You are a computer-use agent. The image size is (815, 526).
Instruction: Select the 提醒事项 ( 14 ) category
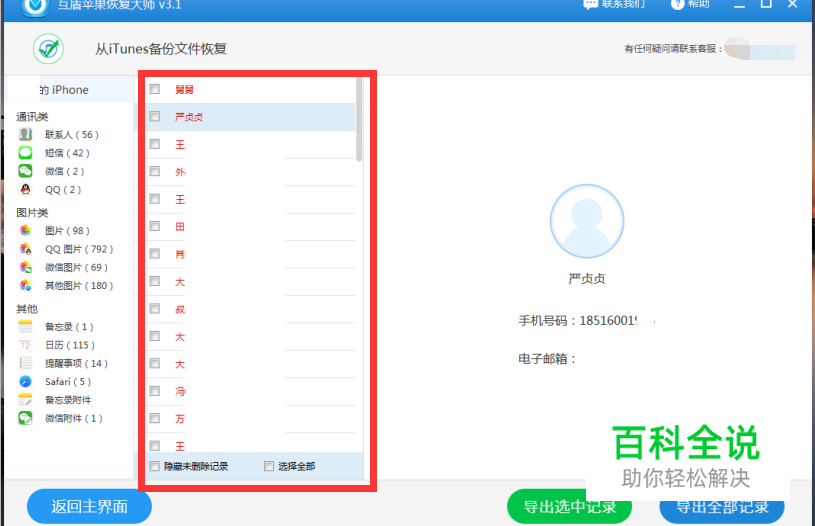pos(76,363)
